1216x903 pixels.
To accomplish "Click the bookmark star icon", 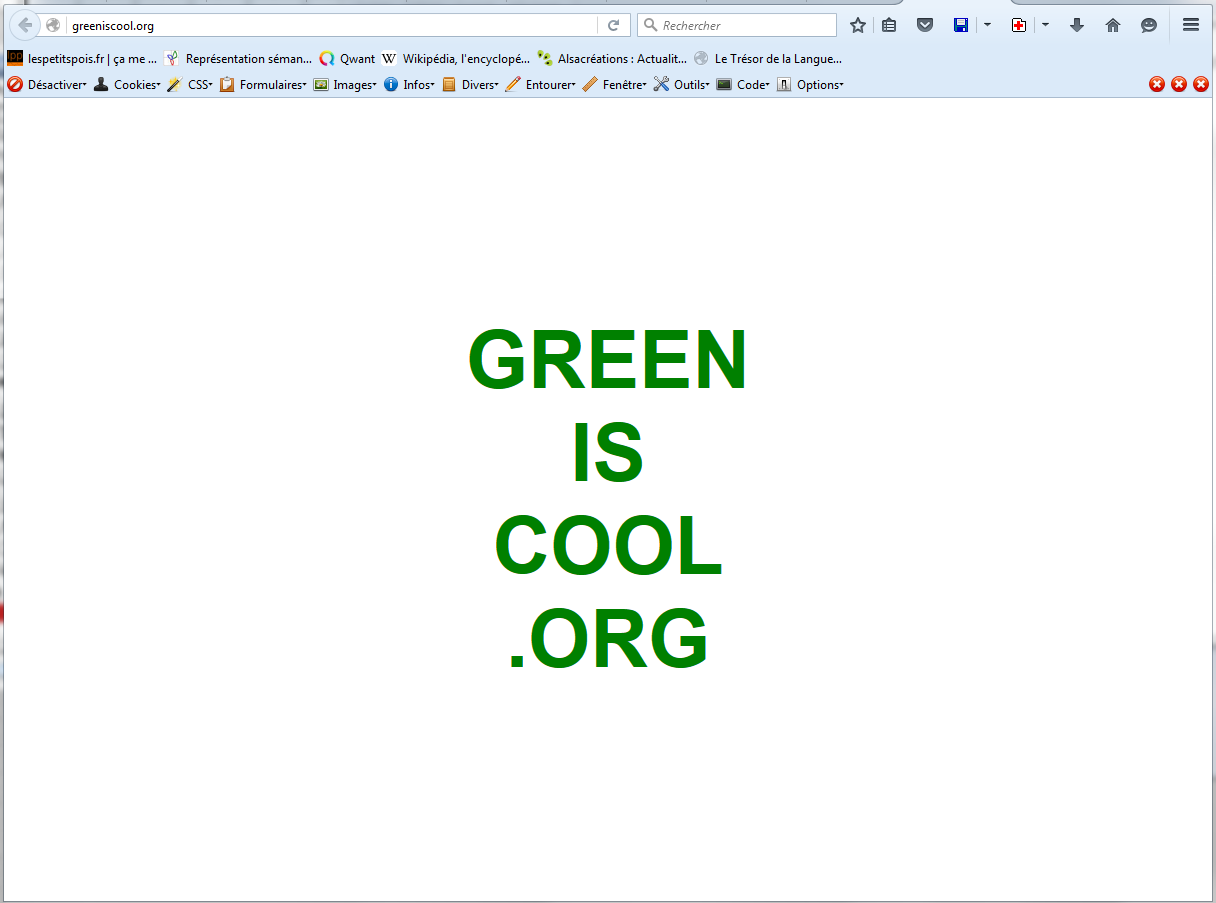I will pos(857,25).
